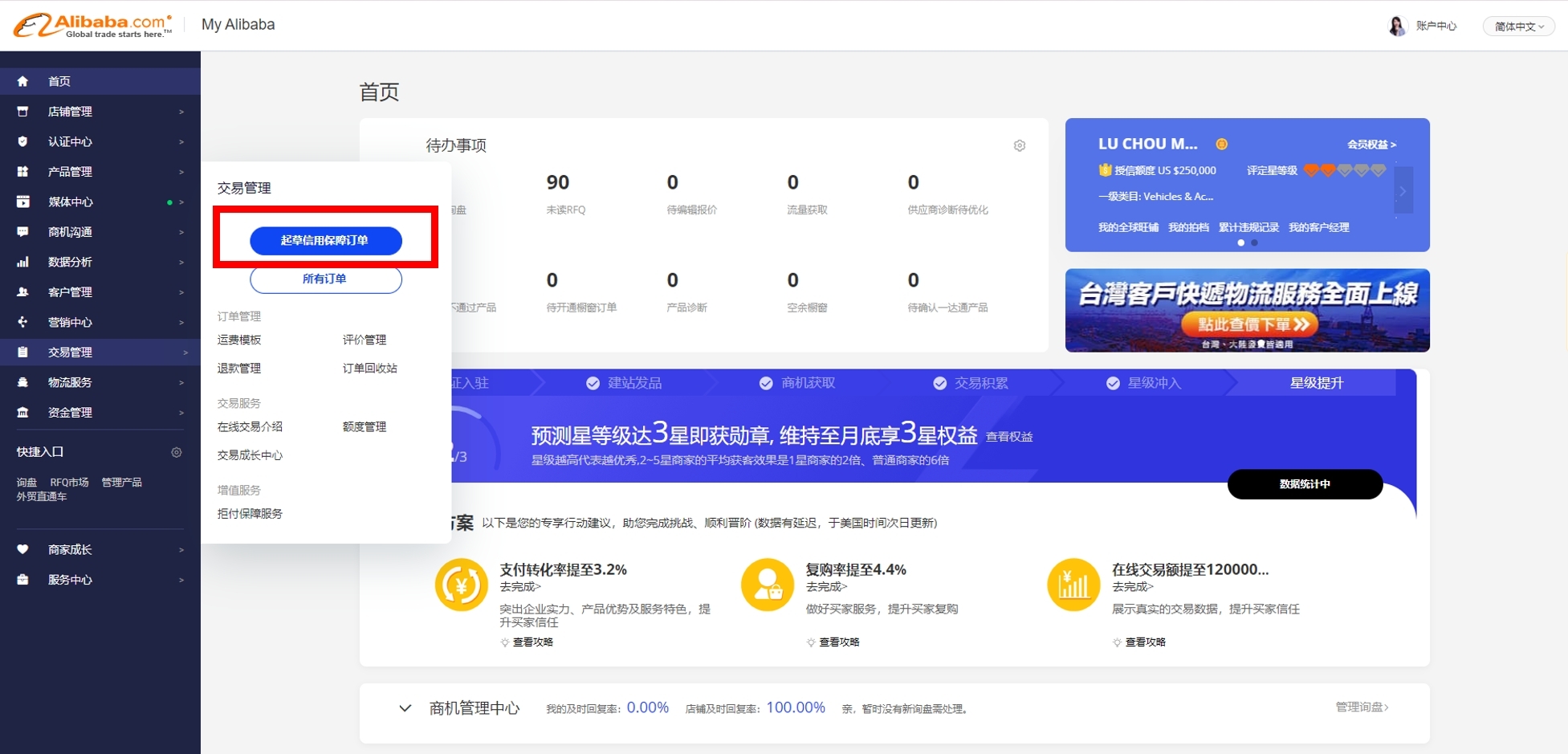
Task: Click the 认证中心 shield icon
Action: tap(22, 141)
